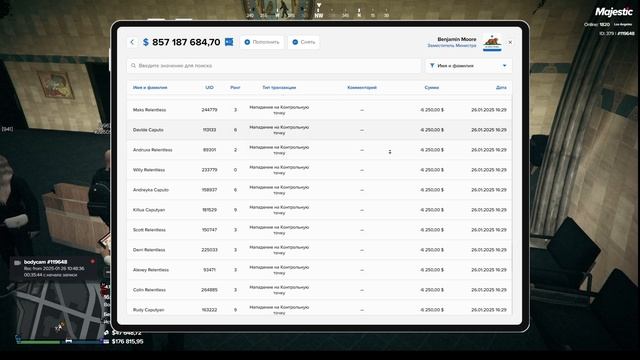The width and height of the screenshot is (640, 360).
Task: Click UID 233779
Action: click(x=209, y=170)
